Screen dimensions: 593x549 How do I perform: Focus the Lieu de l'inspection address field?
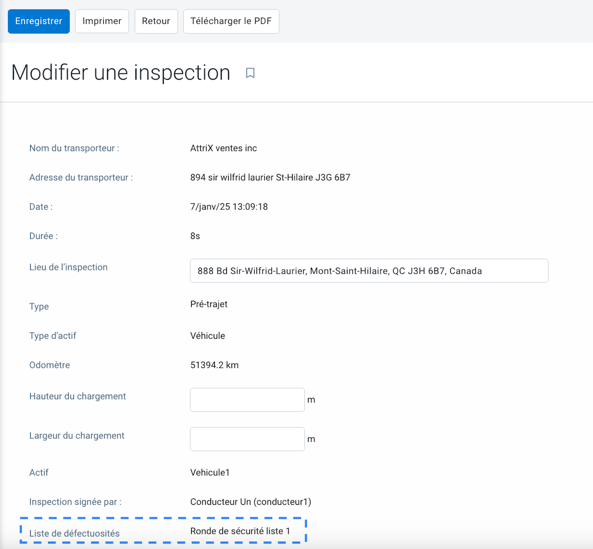coord(369,271)
